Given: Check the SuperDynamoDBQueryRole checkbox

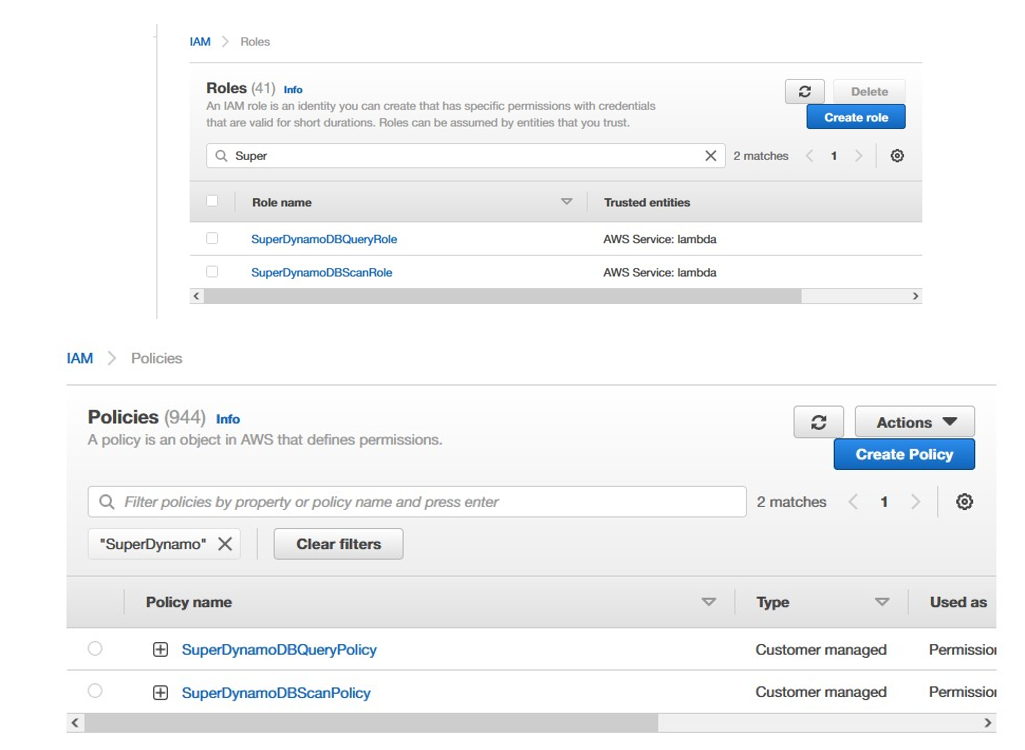Looking at the screenshot, I should (x=212, y=238).
